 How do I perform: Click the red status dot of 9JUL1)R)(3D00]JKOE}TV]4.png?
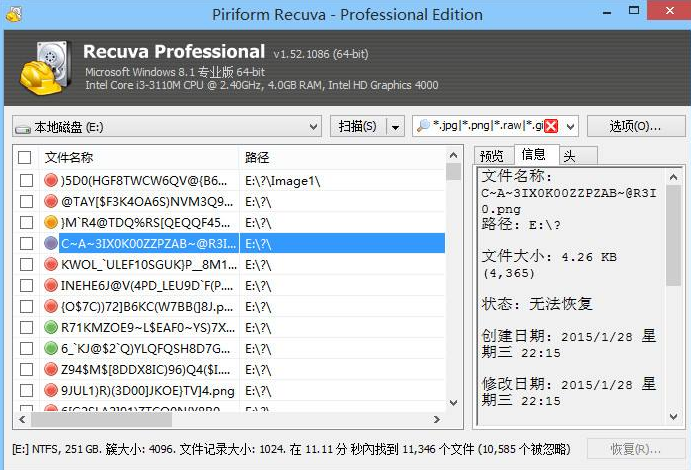(51, 390)
